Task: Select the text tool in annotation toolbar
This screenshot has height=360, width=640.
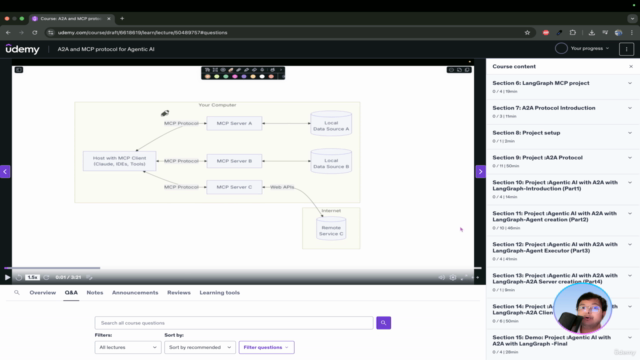Action: click(207, 70)
